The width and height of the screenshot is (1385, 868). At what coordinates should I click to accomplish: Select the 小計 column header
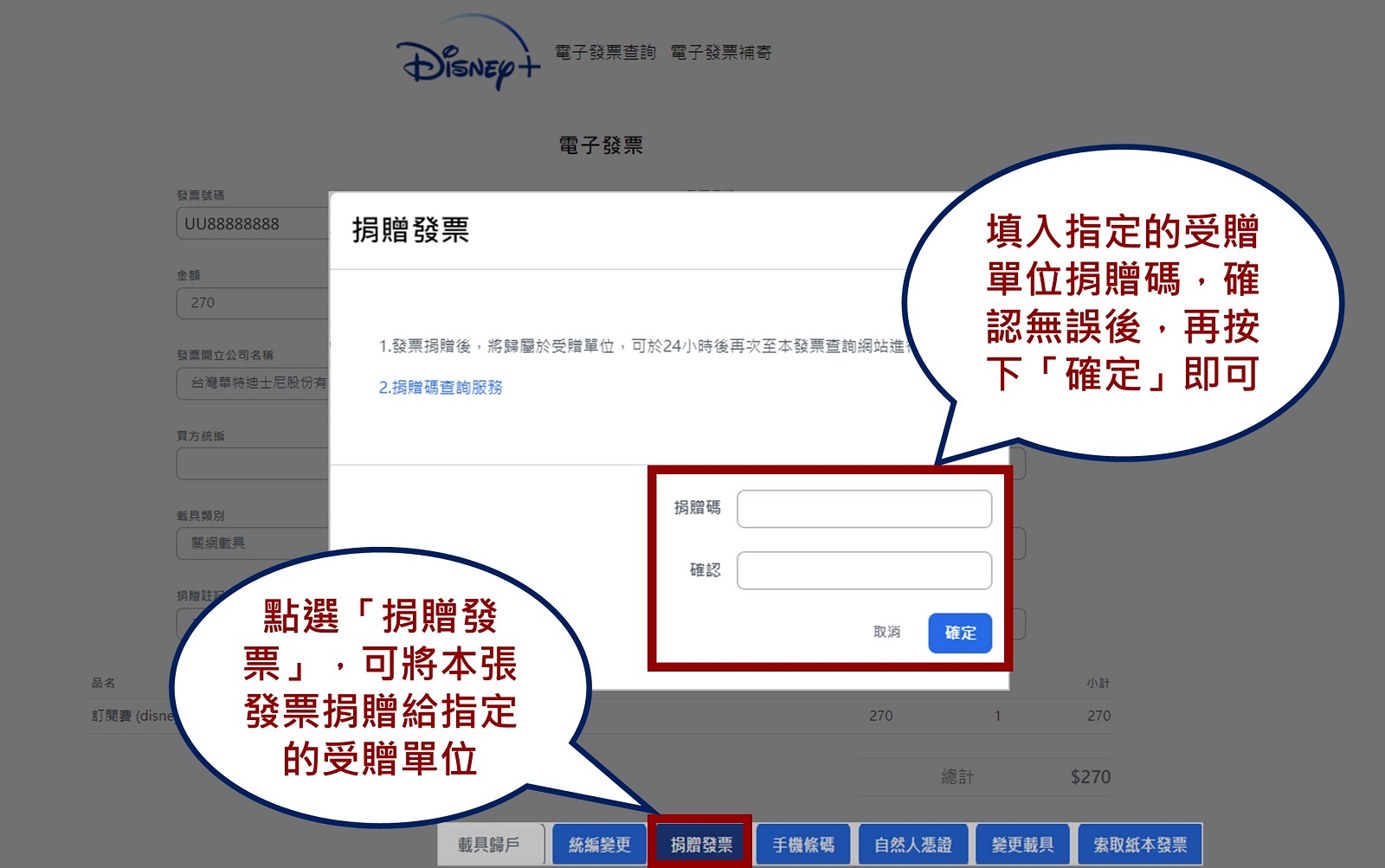click(1098, 683)
